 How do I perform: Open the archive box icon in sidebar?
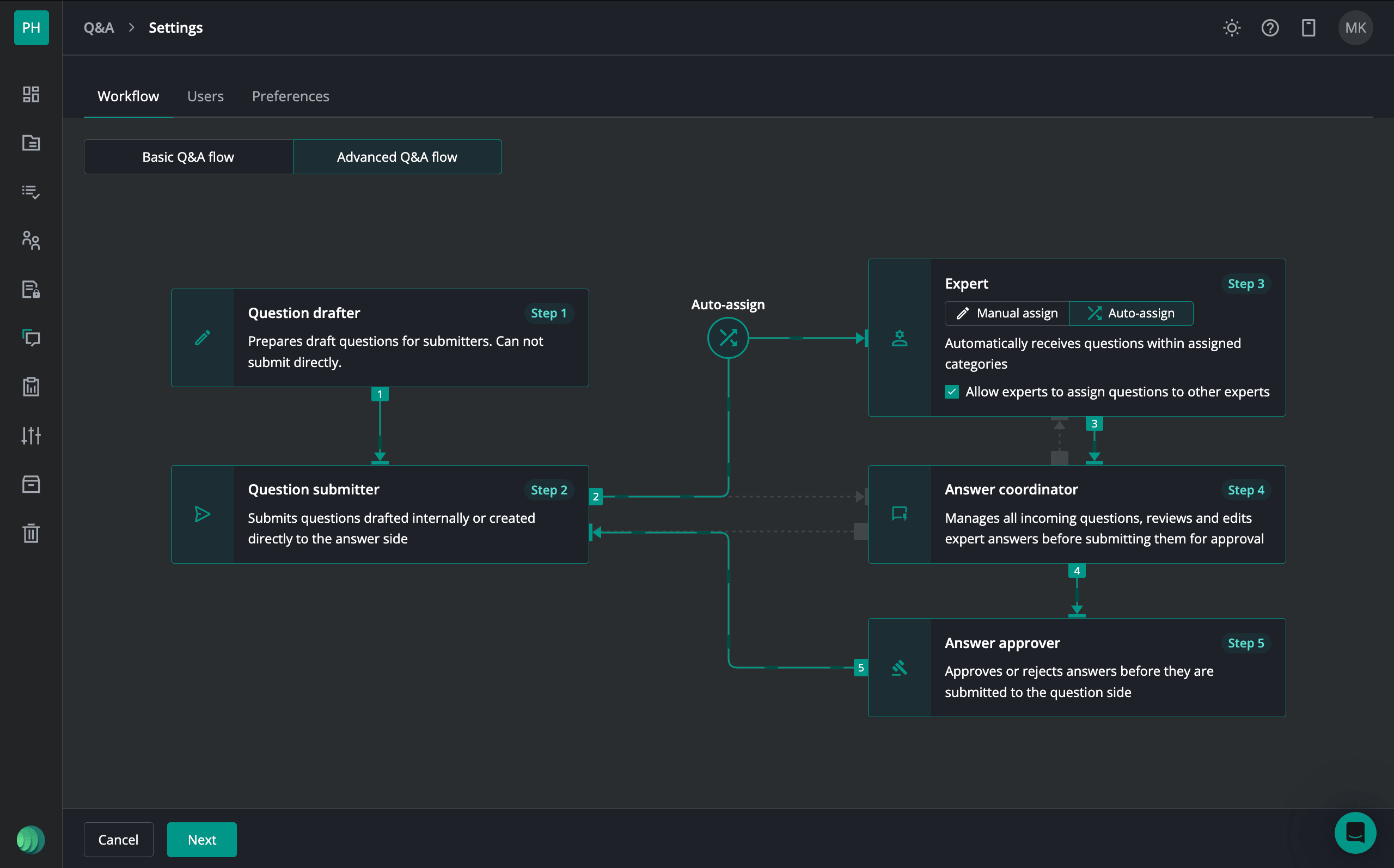click(x=31, y=485)
